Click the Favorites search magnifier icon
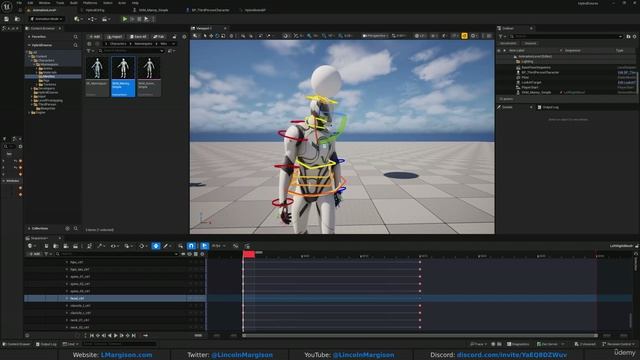This screenshot has height=360, width=640. [76, 37]
